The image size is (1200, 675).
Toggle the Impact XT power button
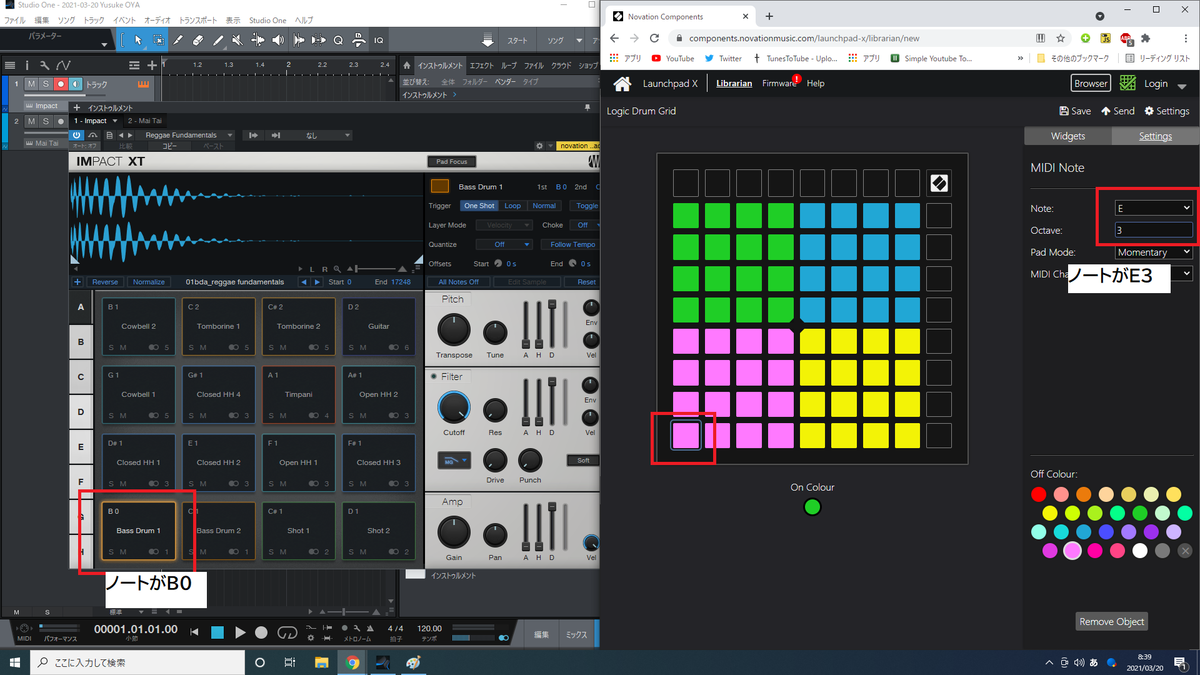click(x=77, y=135)
